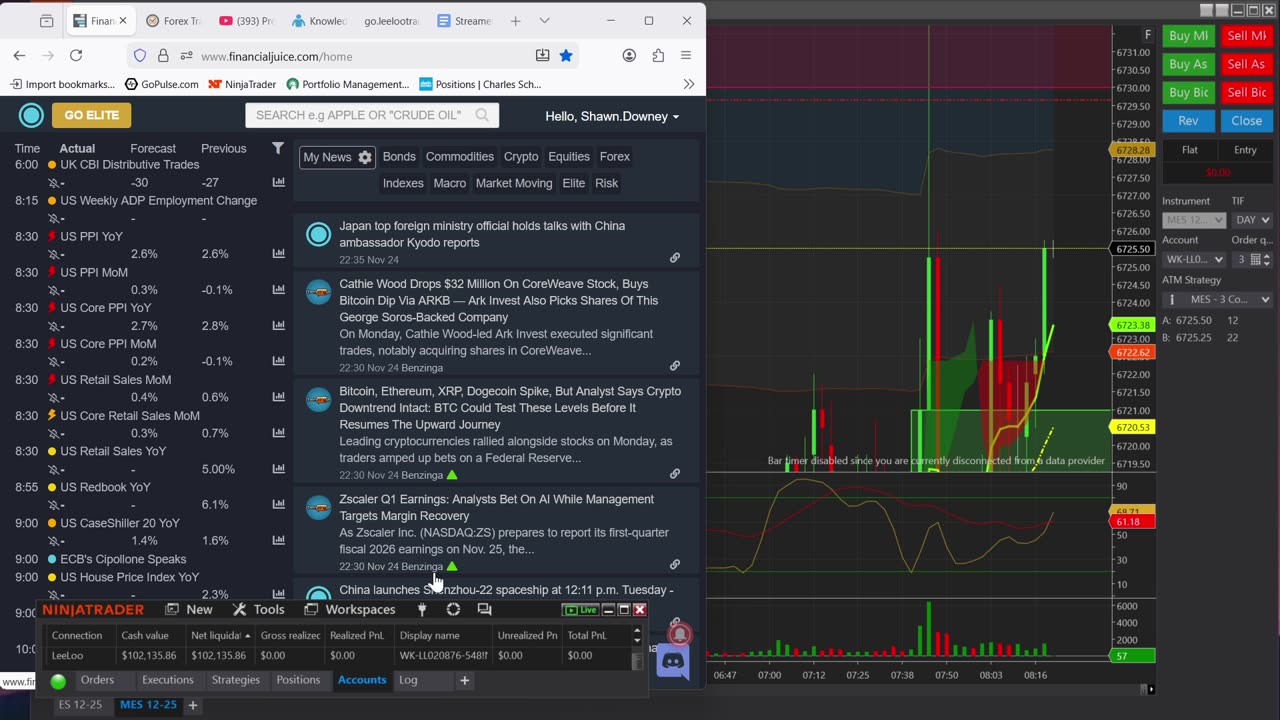Click the Sell Mkt button

(1246, 36)
